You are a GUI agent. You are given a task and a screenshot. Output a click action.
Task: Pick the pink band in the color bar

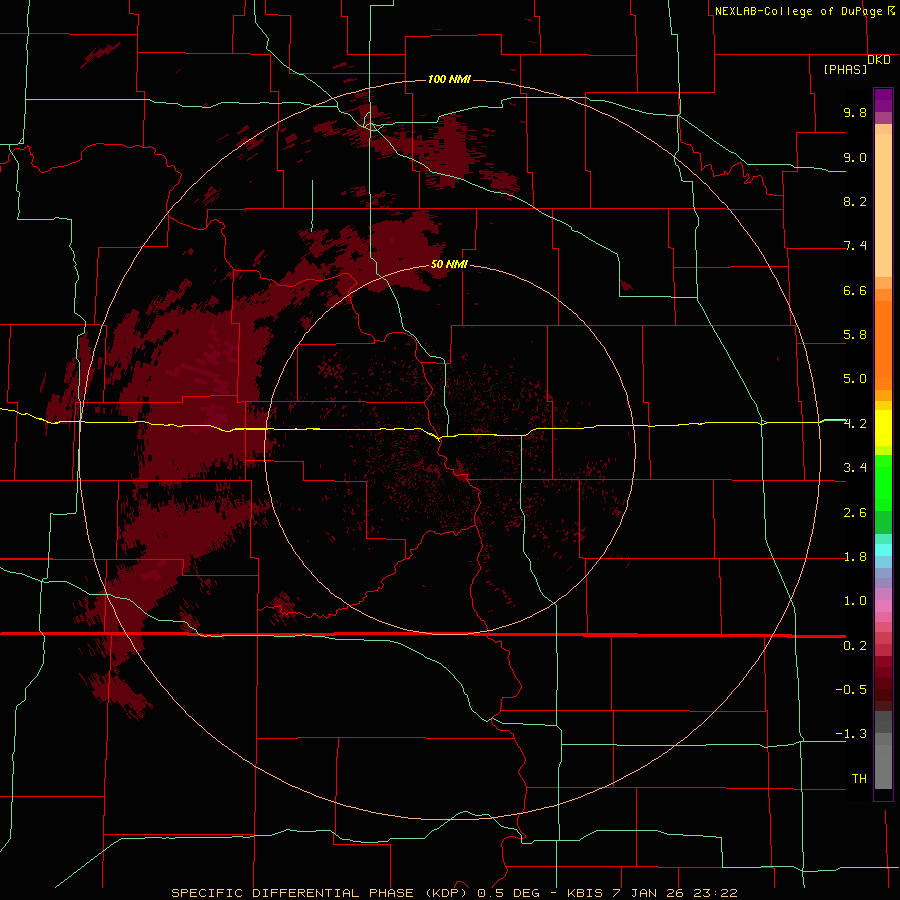click(883, 606)
